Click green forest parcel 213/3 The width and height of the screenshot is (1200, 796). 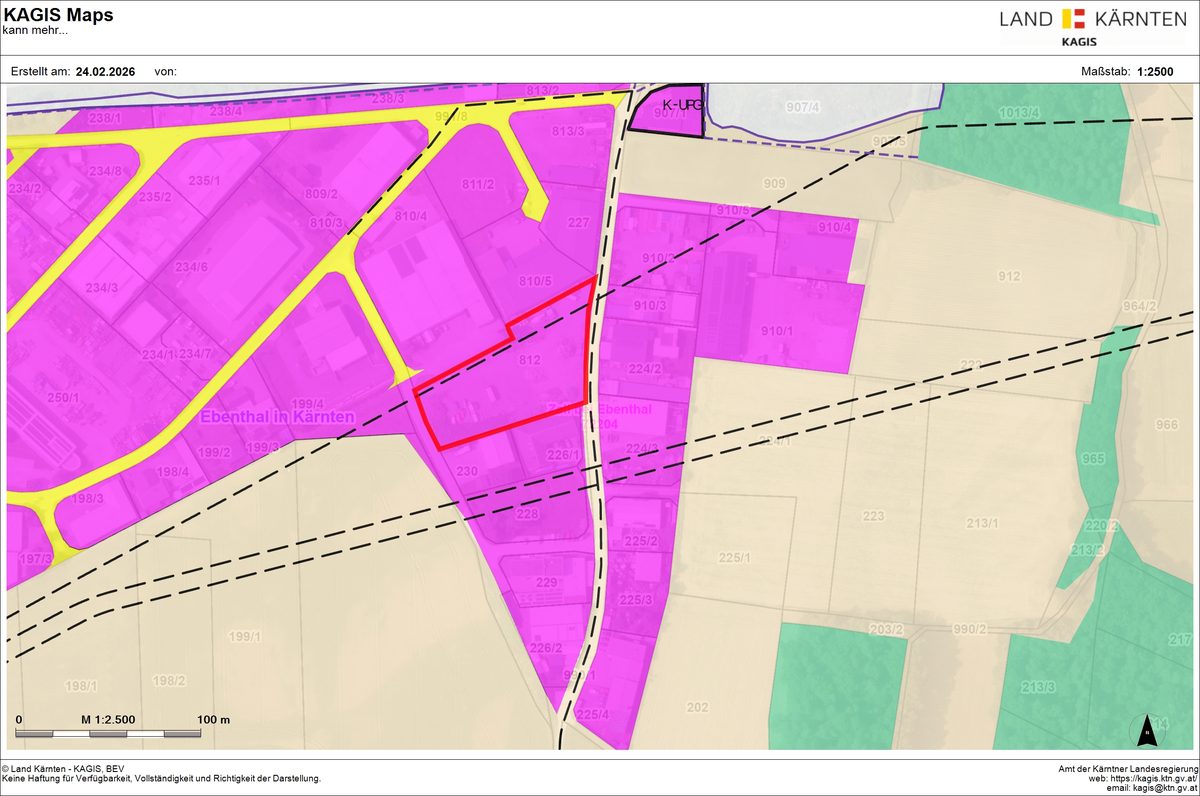click(1038, 686)
